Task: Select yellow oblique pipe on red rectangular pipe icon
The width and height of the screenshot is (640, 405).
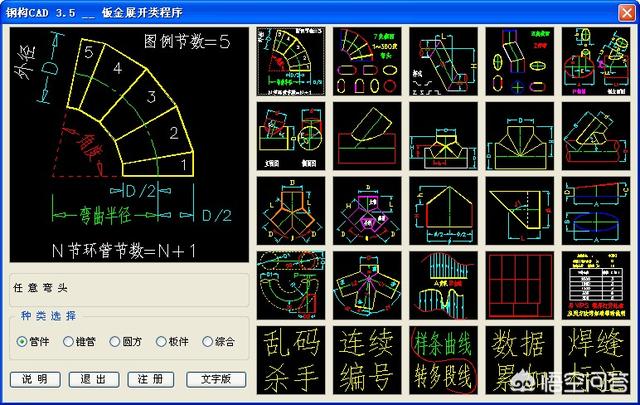Action: coord(367,136)
